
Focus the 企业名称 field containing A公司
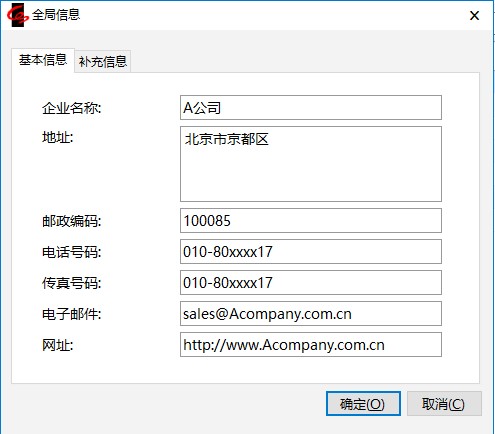(311, 108)
